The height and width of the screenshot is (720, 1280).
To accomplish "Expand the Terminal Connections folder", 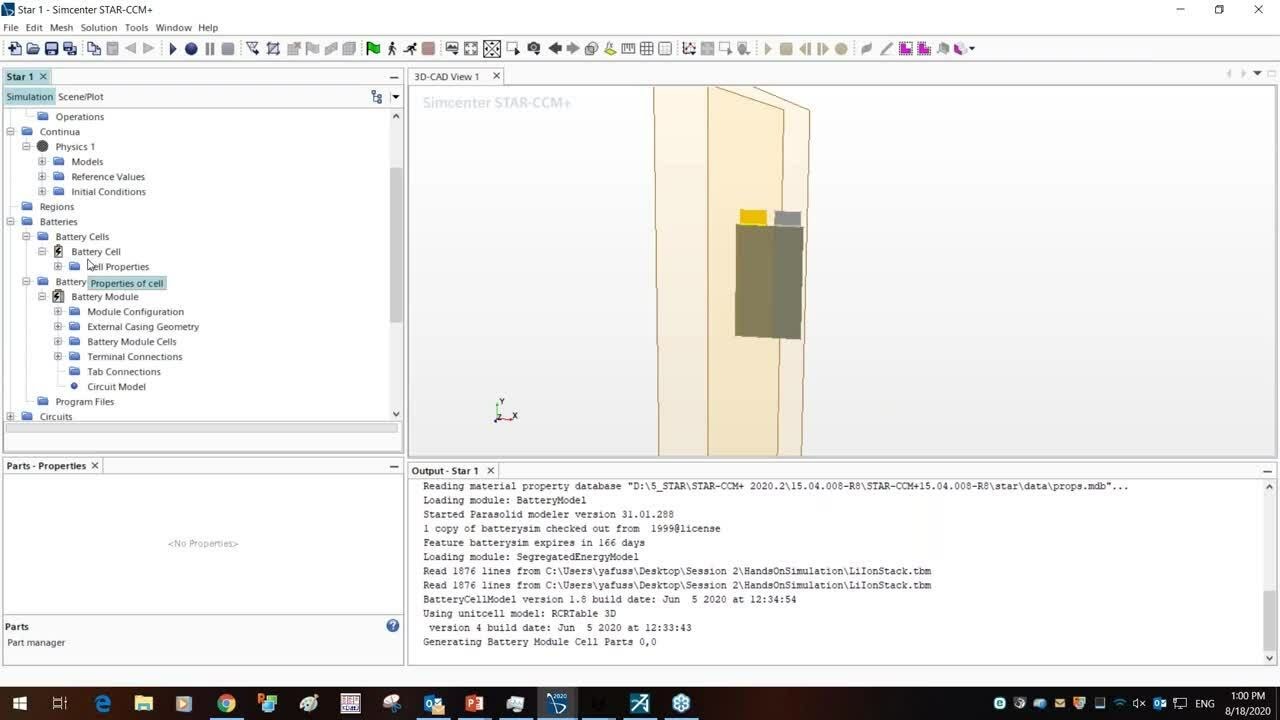I will point(58,357).
